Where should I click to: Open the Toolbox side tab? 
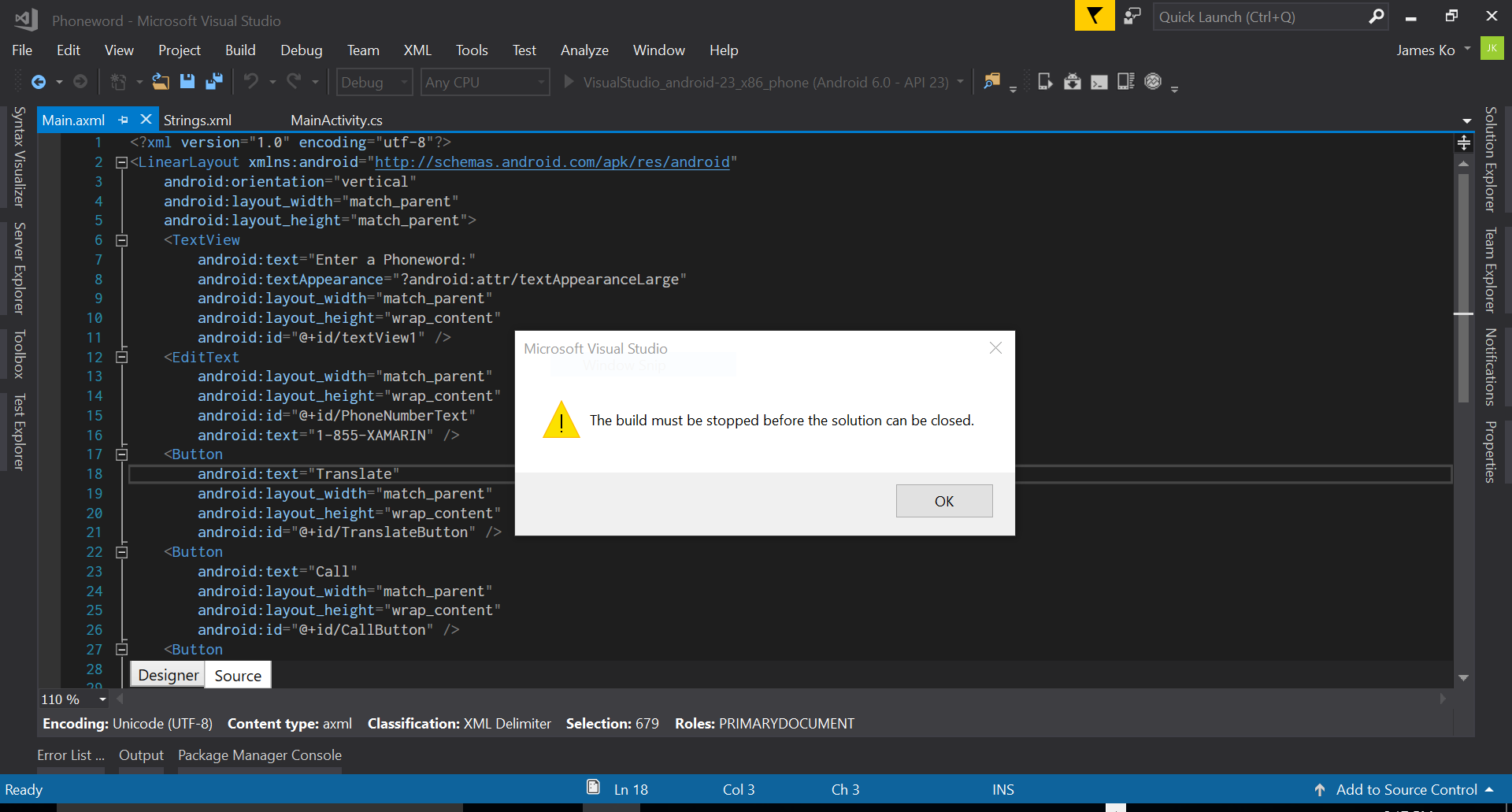click(x=20, y=354)
